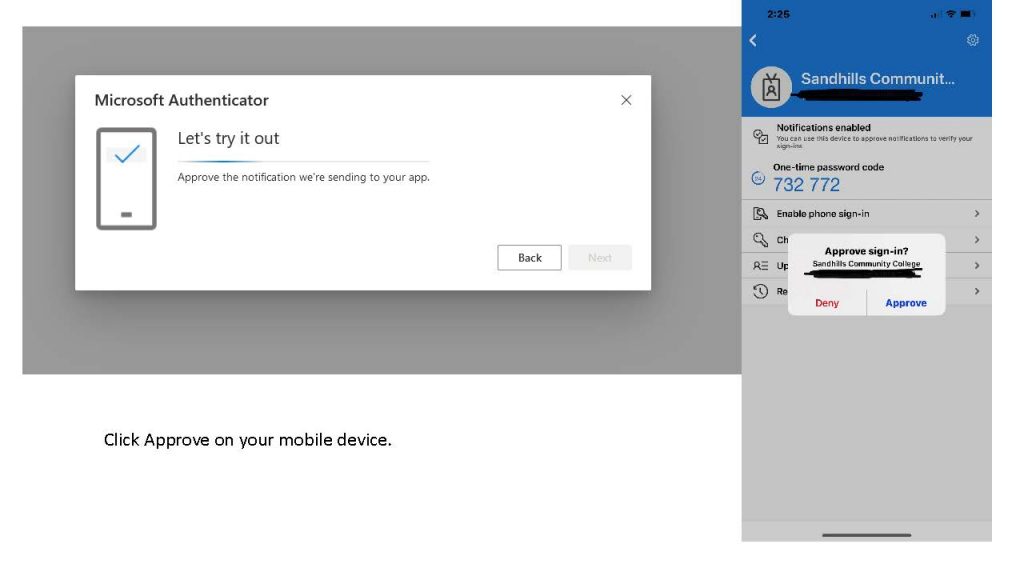
Task: Tap the Wi-Fi icon in phone status bar
Action: pos(951,14)
